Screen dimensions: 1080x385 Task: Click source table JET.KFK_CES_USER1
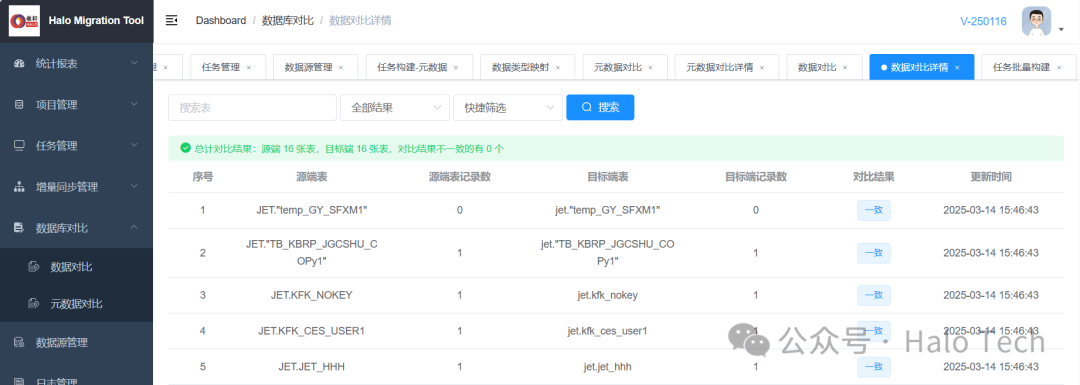(311, 331)
